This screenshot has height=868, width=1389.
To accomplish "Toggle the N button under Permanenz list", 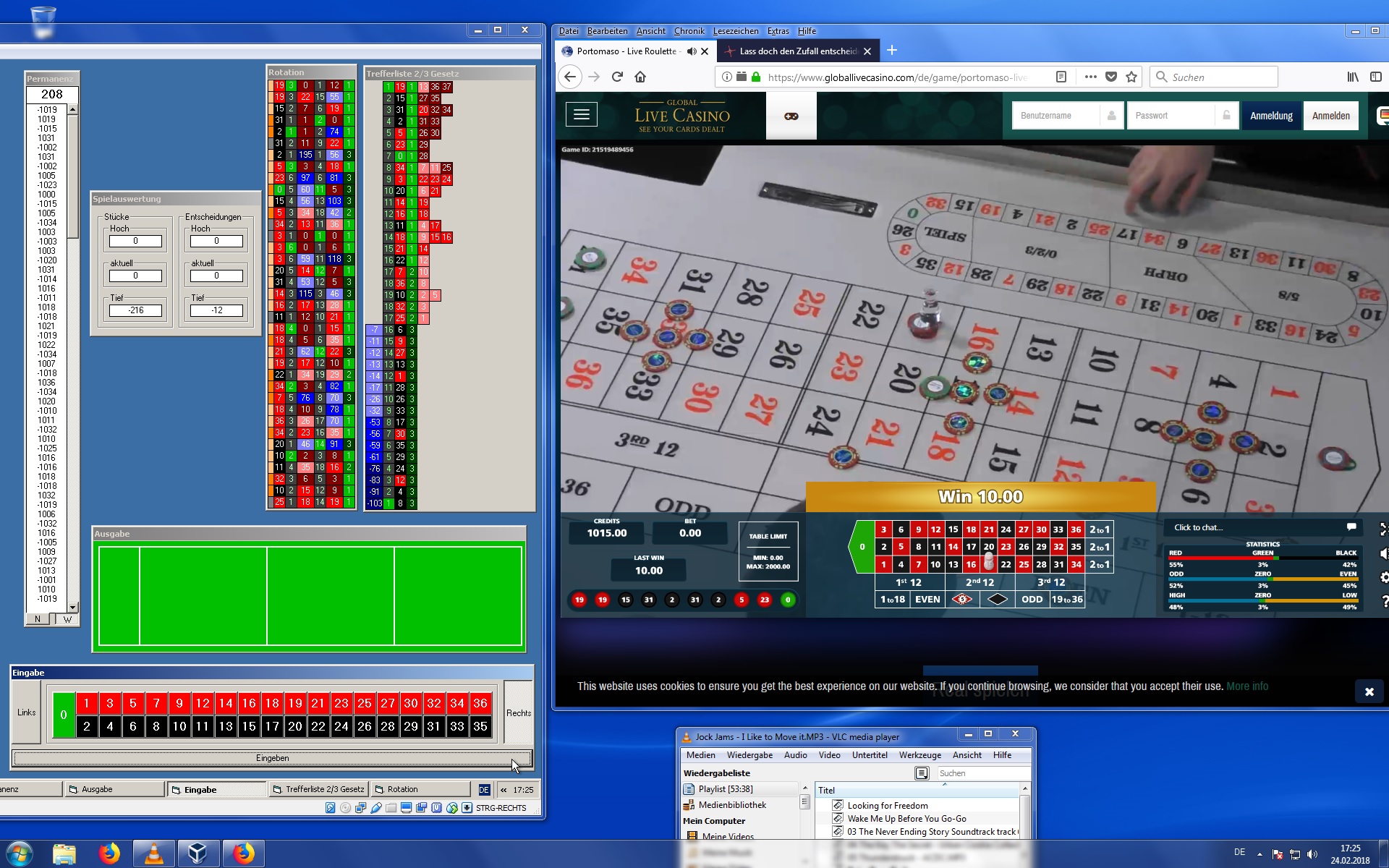I will 38,619.
